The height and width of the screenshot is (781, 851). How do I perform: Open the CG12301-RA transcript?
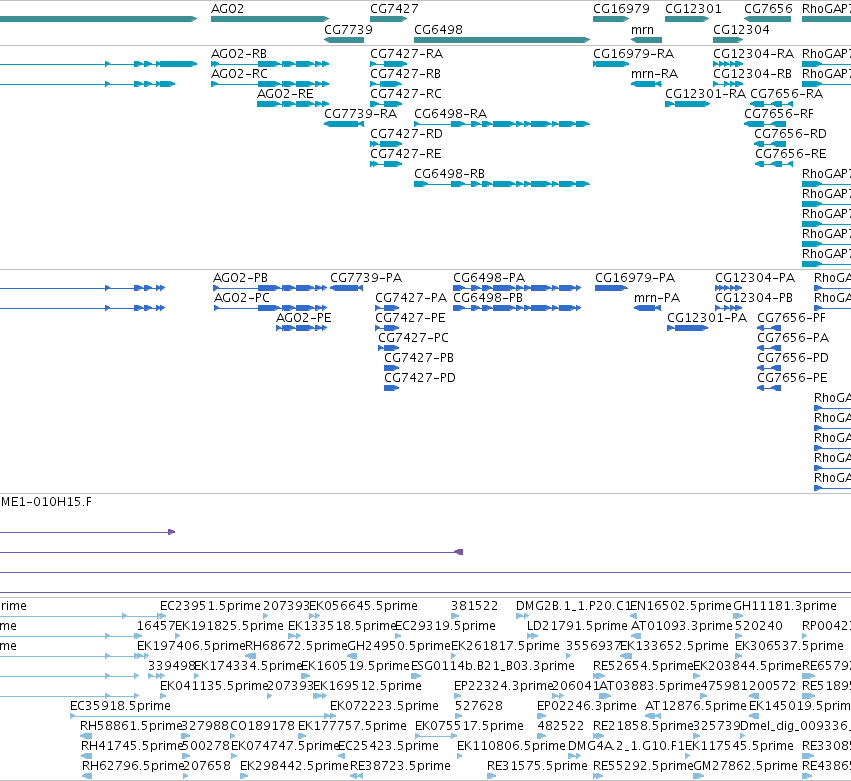[x=687, y=104]
